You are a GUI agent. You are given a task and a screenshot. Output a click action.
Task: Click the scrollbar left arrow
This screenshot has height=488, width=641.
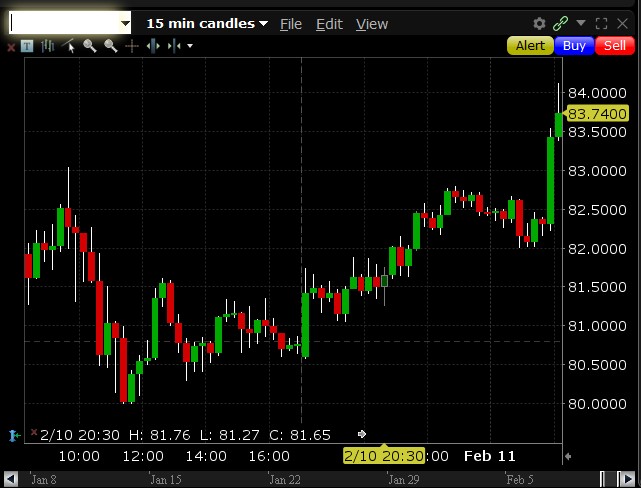point(10,479)
